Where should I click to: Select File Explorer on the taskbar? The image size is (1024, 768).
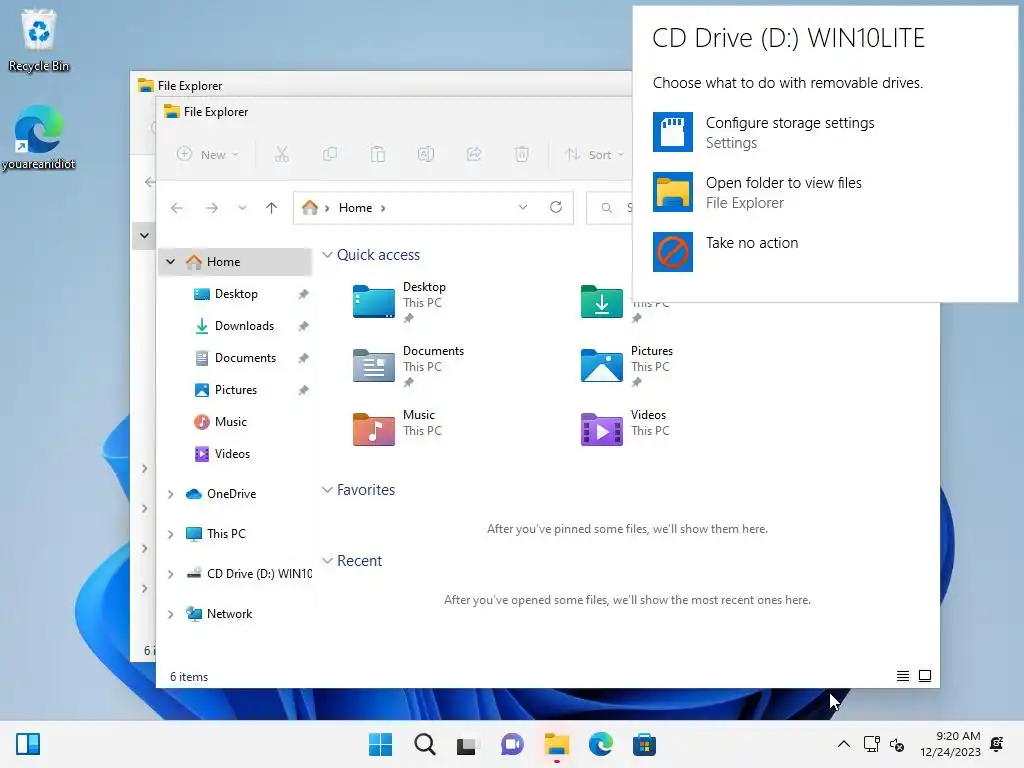point(556,744)
